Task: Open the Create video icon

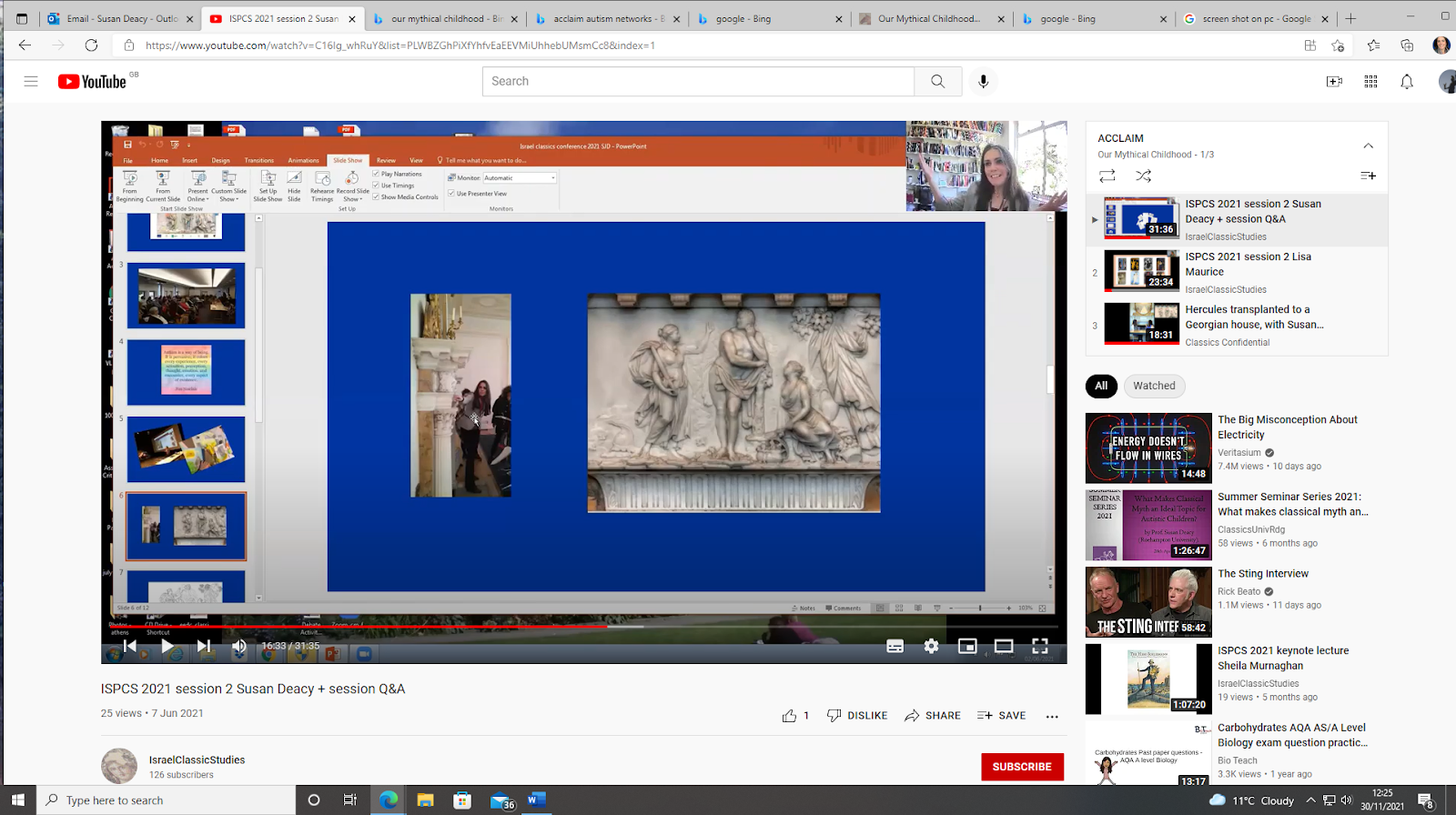Action: (x=1334, y=81)
